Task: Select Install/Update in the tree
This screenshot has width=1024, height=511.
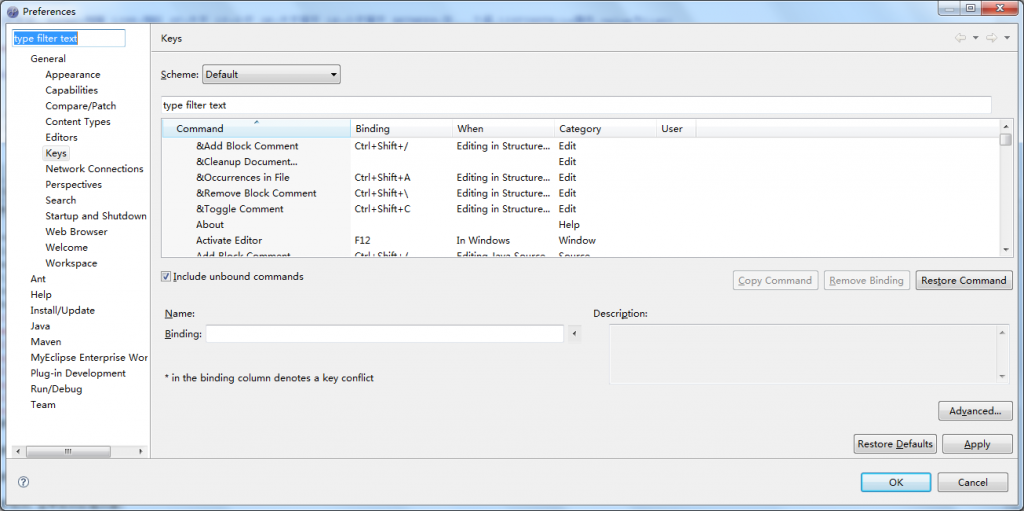Action: [x=63, y=310]
